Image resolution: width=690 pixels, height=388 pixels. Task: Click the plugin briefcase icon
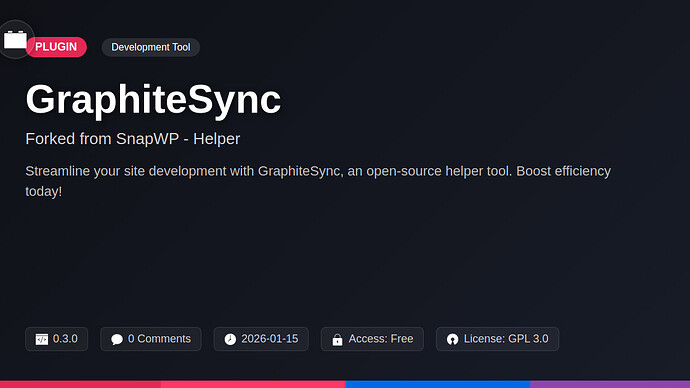(x=15, y=40)
